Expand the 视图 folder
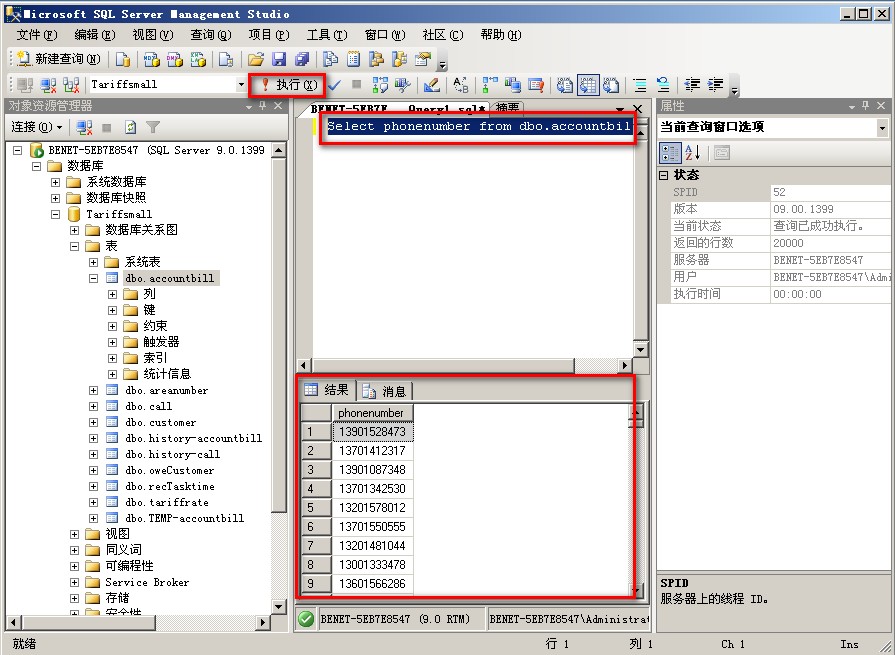 (x=74, y=534)
